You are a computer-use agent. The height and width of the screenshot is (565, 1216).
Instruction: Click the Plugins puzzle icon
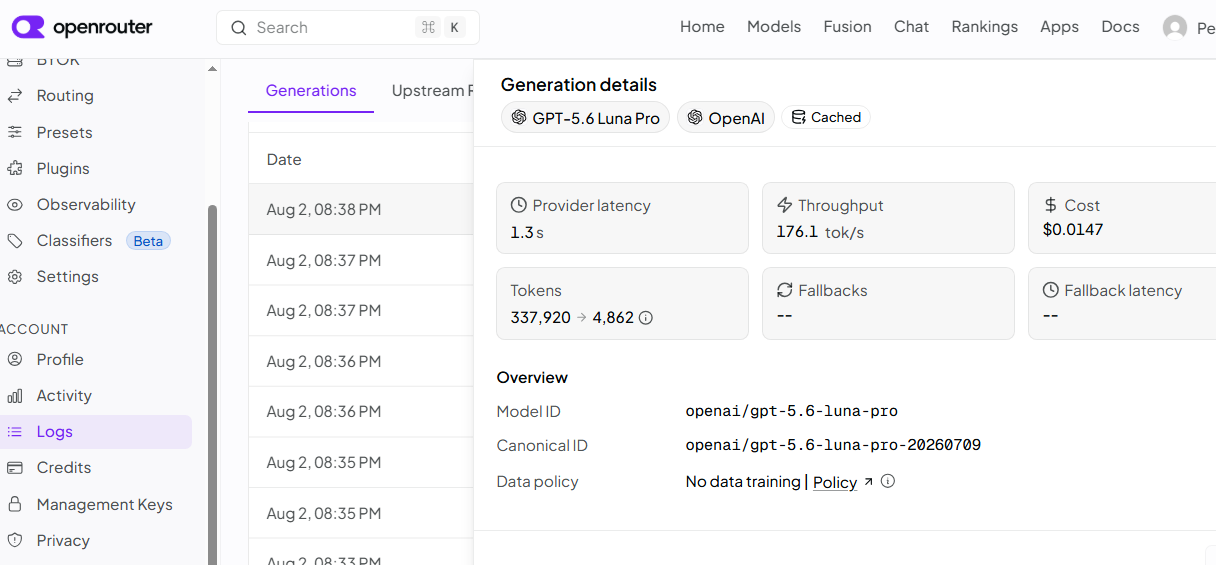point(15,168)
